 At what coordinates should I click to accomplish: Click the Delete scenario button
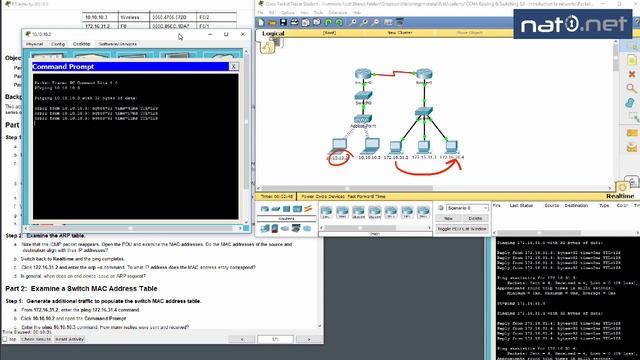tap(475, 219)
